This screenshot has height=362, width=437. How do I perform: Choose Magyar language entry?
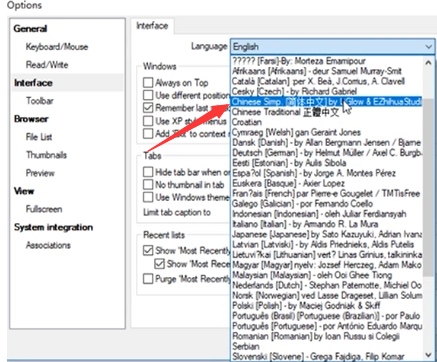pyautogui.click(x=327, y=265)
